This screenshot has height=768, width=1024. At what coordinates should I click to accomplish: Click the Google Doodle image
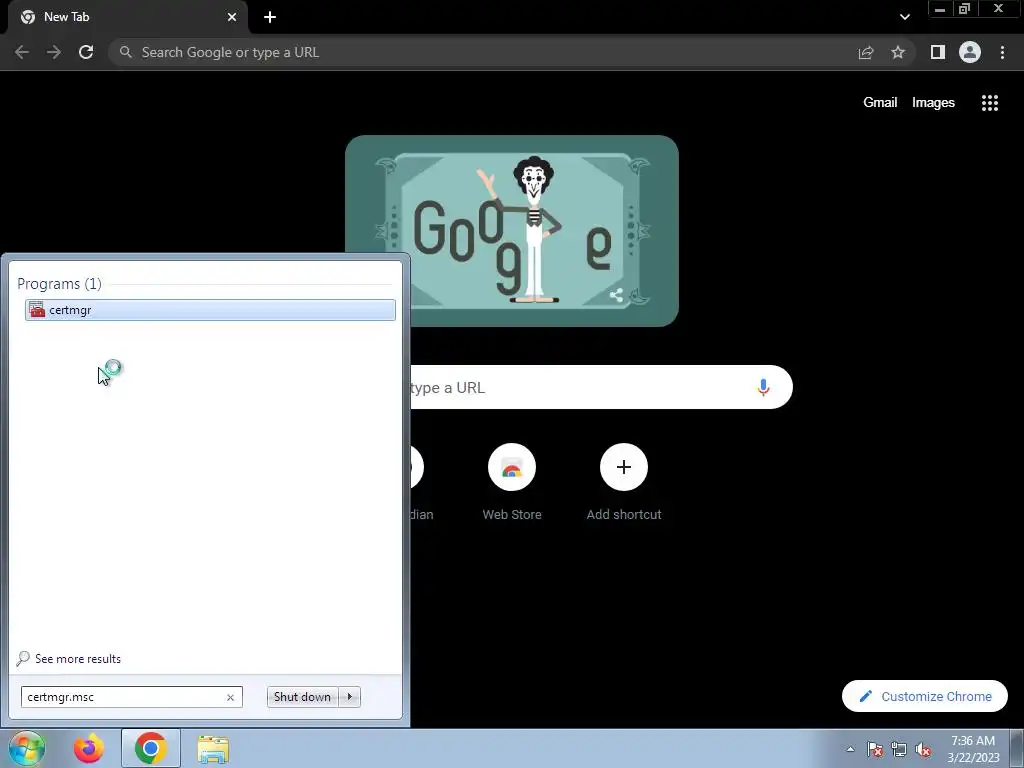512,231
